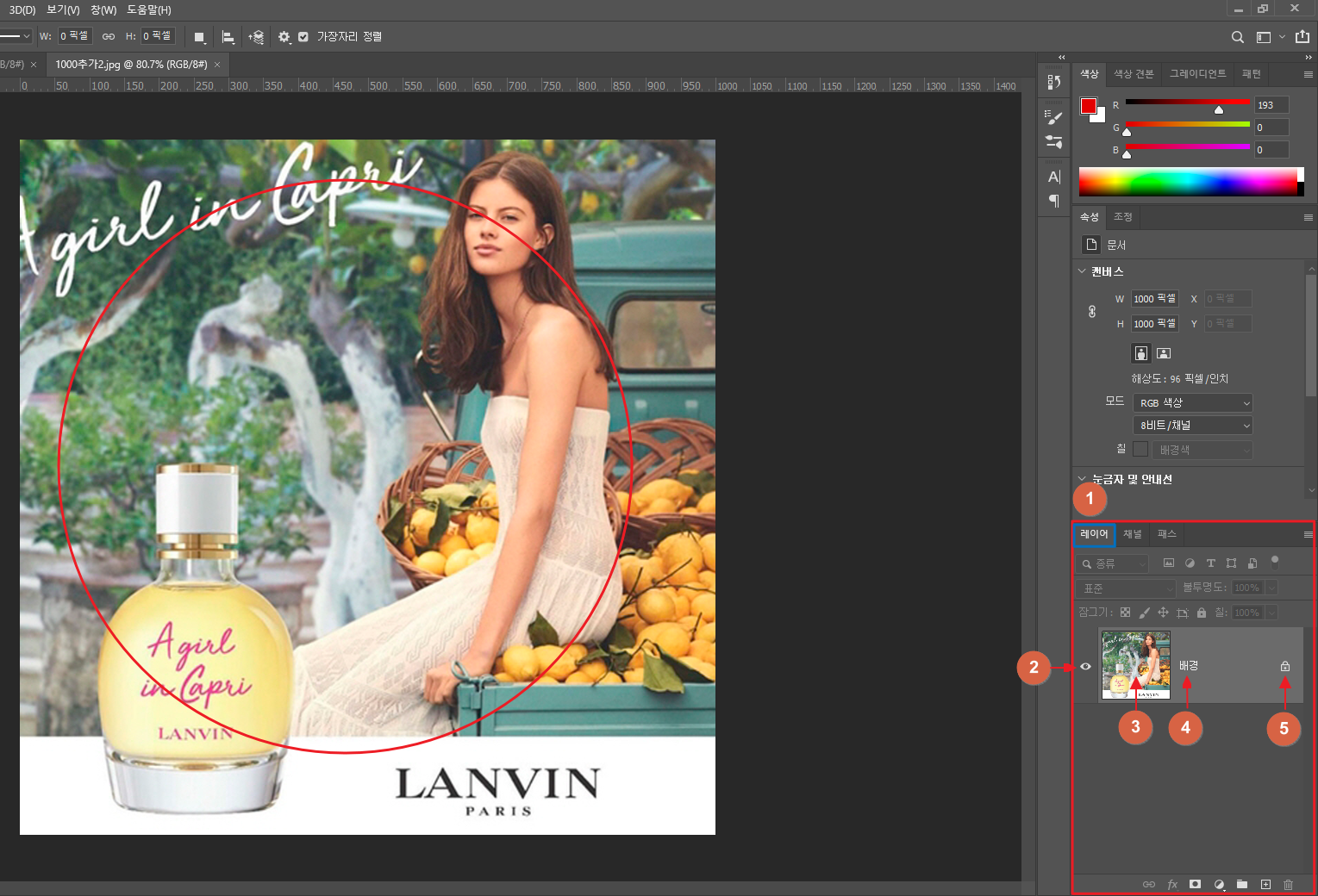The height and width of the screenshot is (896, 1318).
Task: Open the 보기(V) menu
Action: pos(63,9)
